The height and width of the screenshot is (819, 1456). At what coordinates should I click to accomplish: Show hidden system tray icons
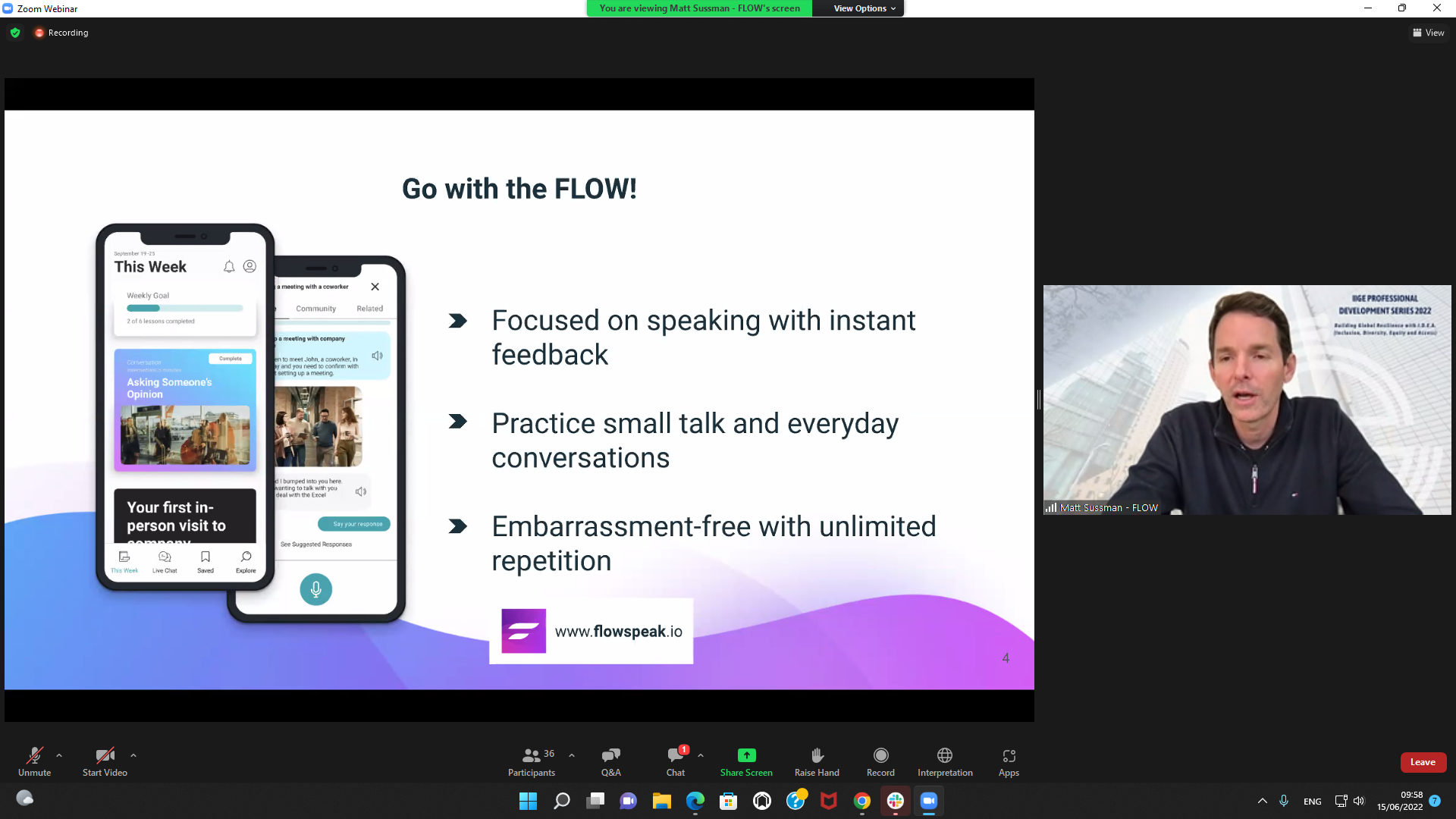click(x=1263, y=801)
